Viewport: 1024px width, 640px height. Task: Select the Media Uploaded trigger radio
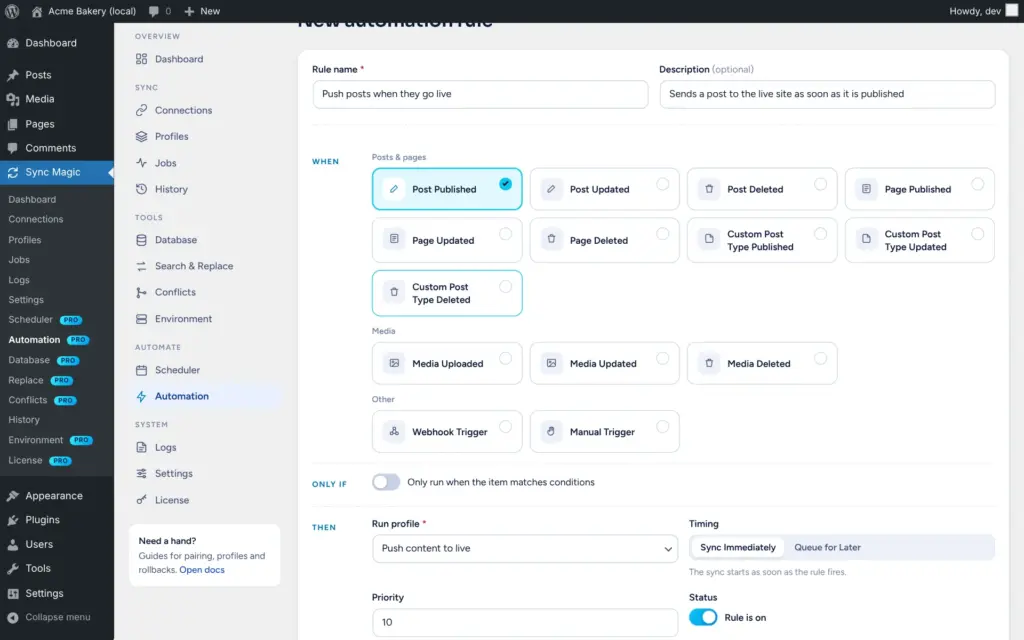coord(505,358)
